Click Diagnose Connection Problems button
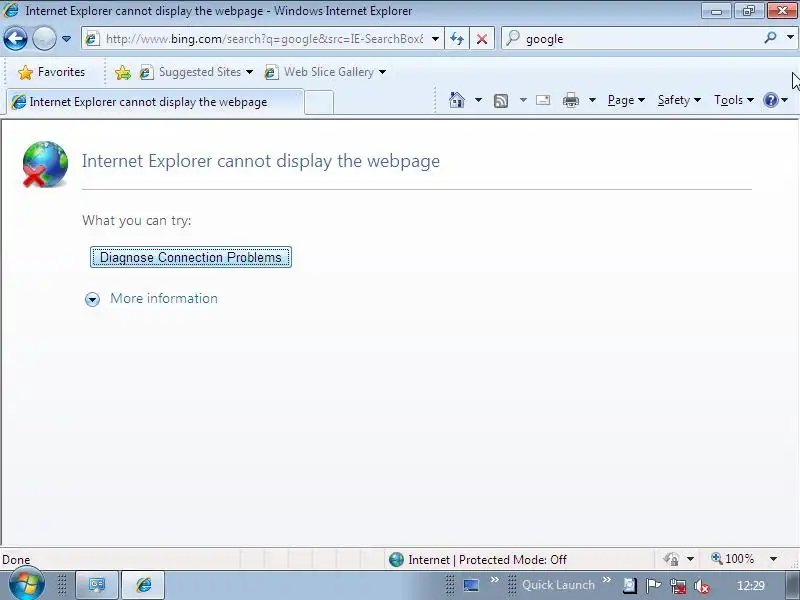Screen dimensions: 800x600 coord(191,257)
